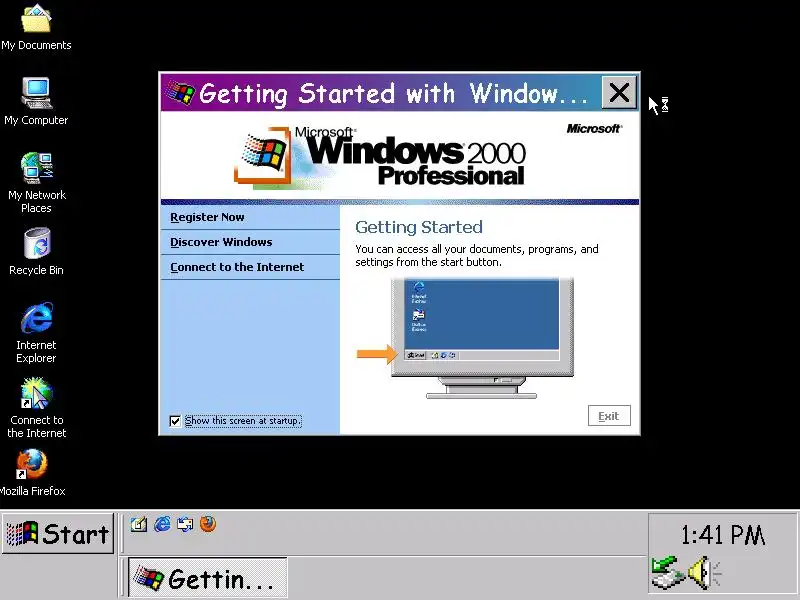The width and height of the screenshot is (800, 600).
Task: Open the Start menu
Action: (x=58, y=534)
